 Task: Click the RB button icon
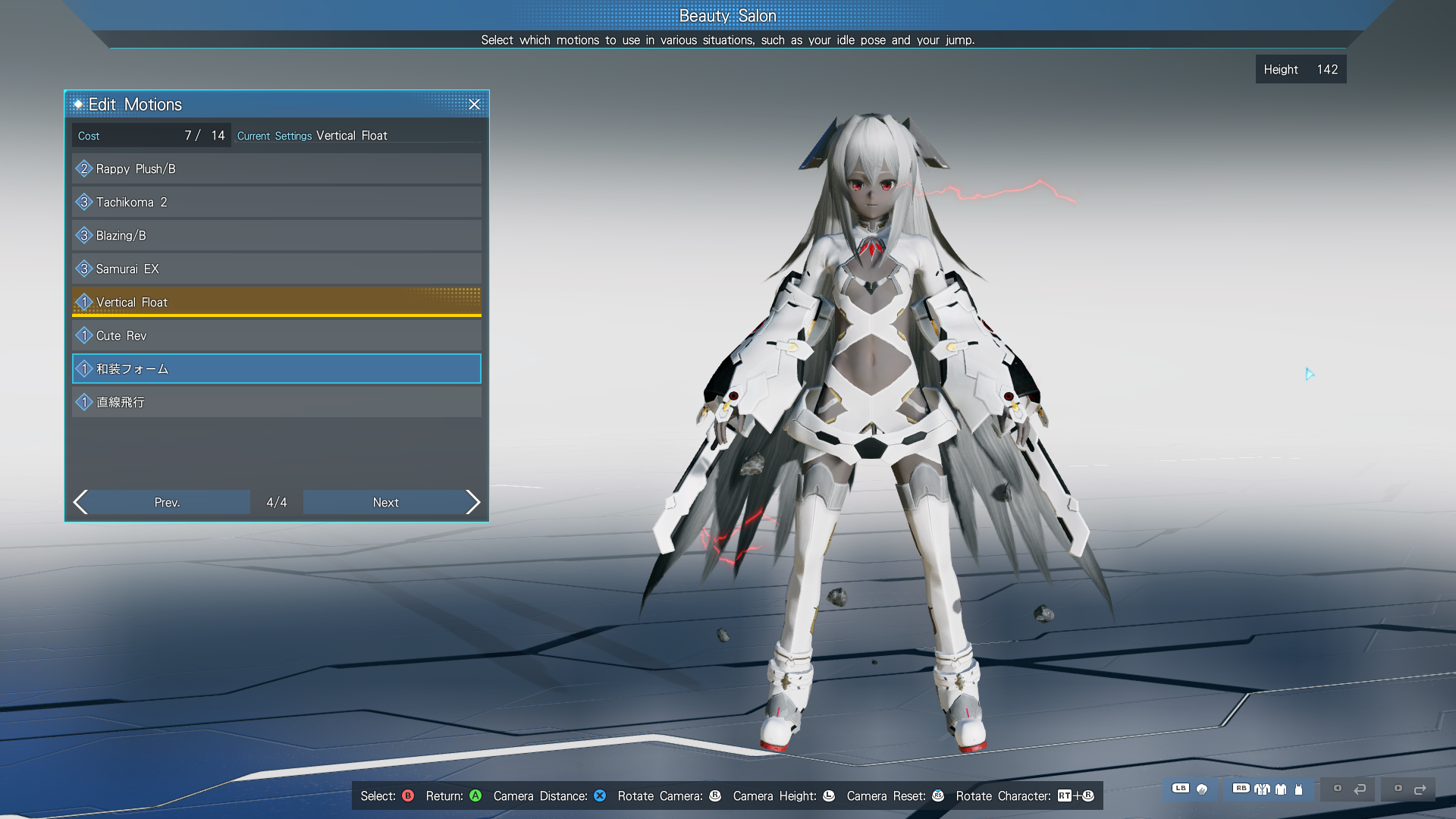click(x=1241, y=788)
